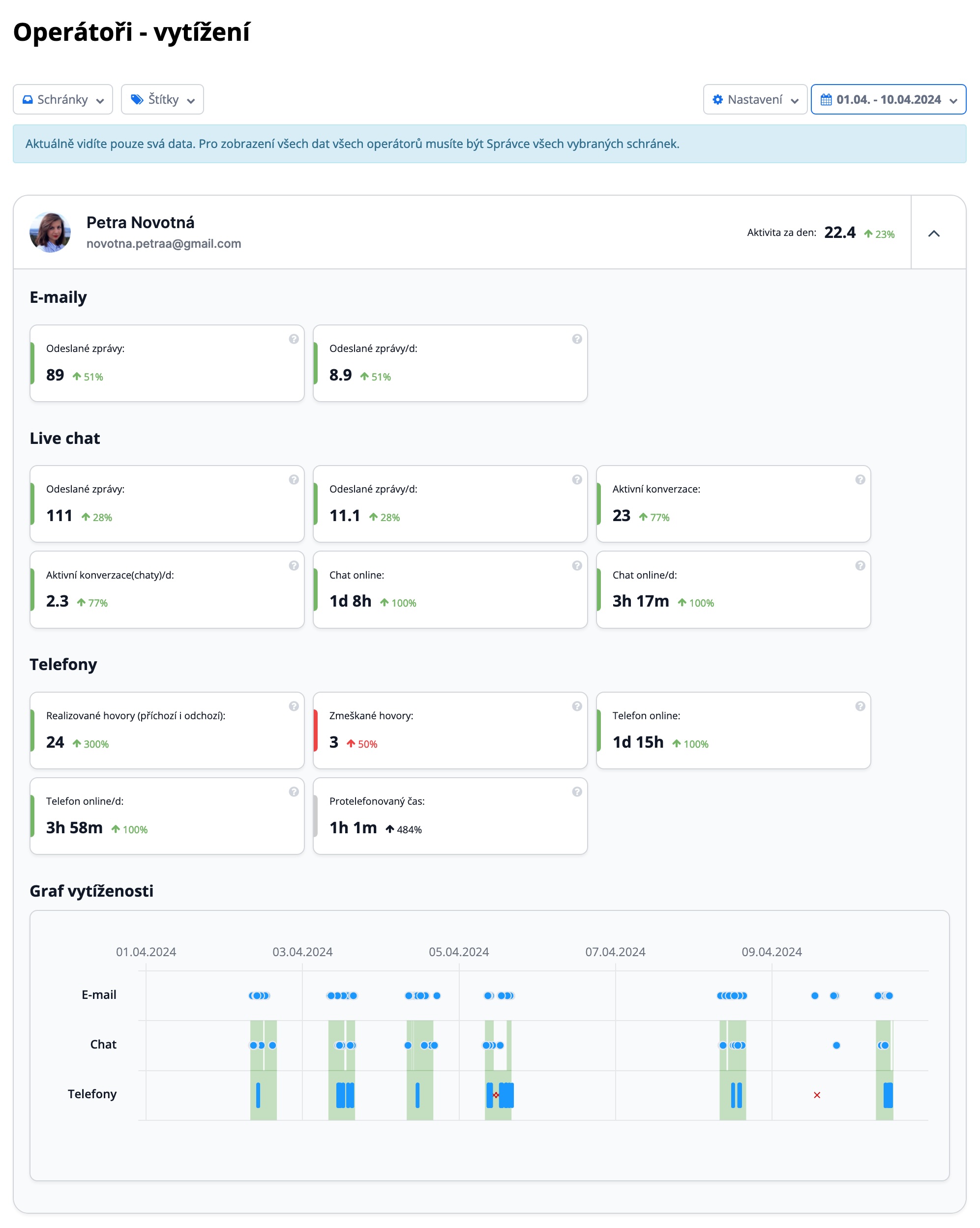Click help icon on Zmeškané hovory card
Viewport: 980px width, 1228px height.
577,706
